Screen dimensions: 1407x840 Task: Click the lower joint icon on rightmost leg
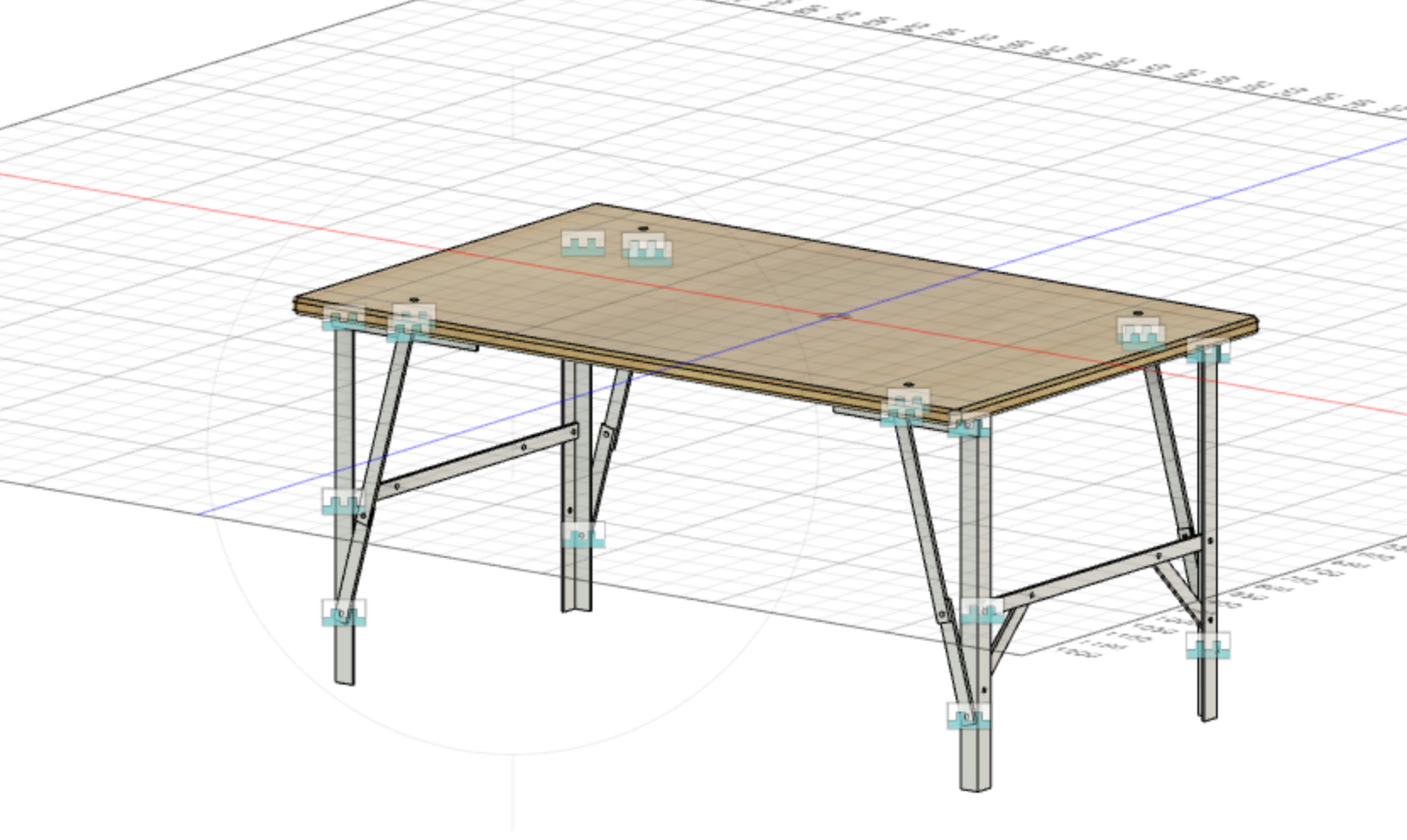click(1207, 646)
